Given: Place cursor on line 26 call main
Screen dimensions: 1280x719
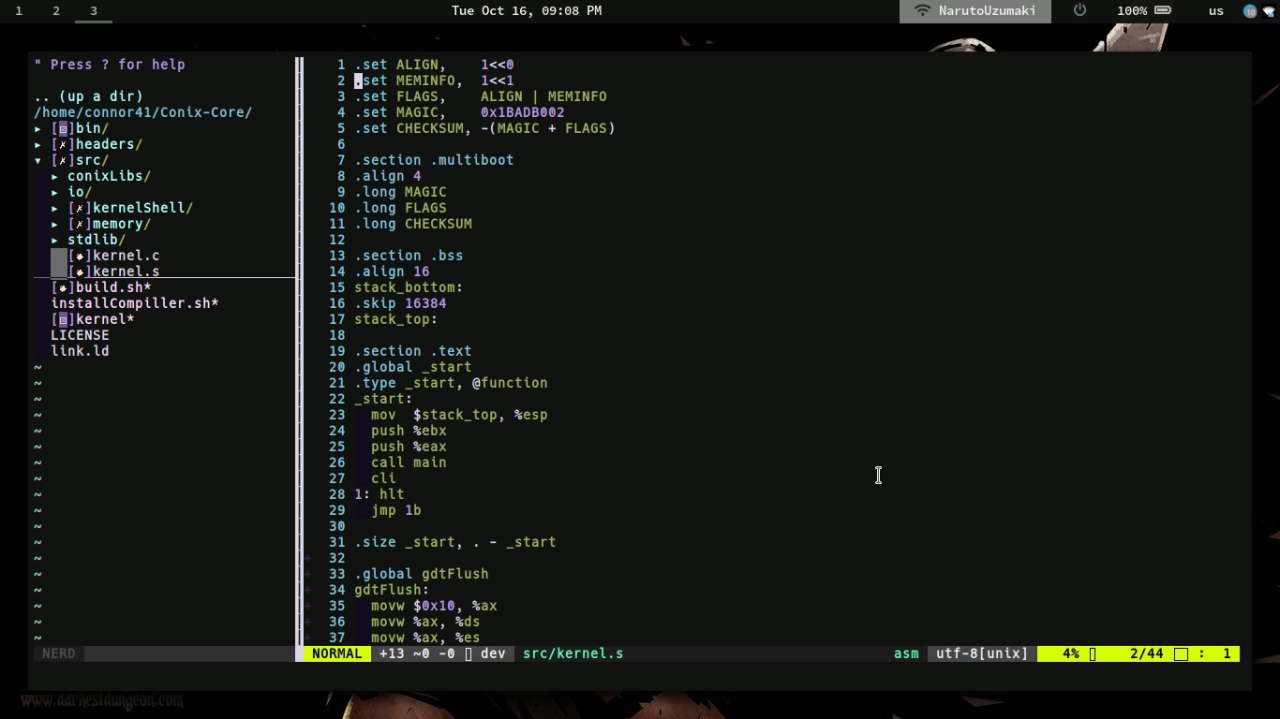Looking at the screenshot, I should pyautogui.click(x=409, y=462).
